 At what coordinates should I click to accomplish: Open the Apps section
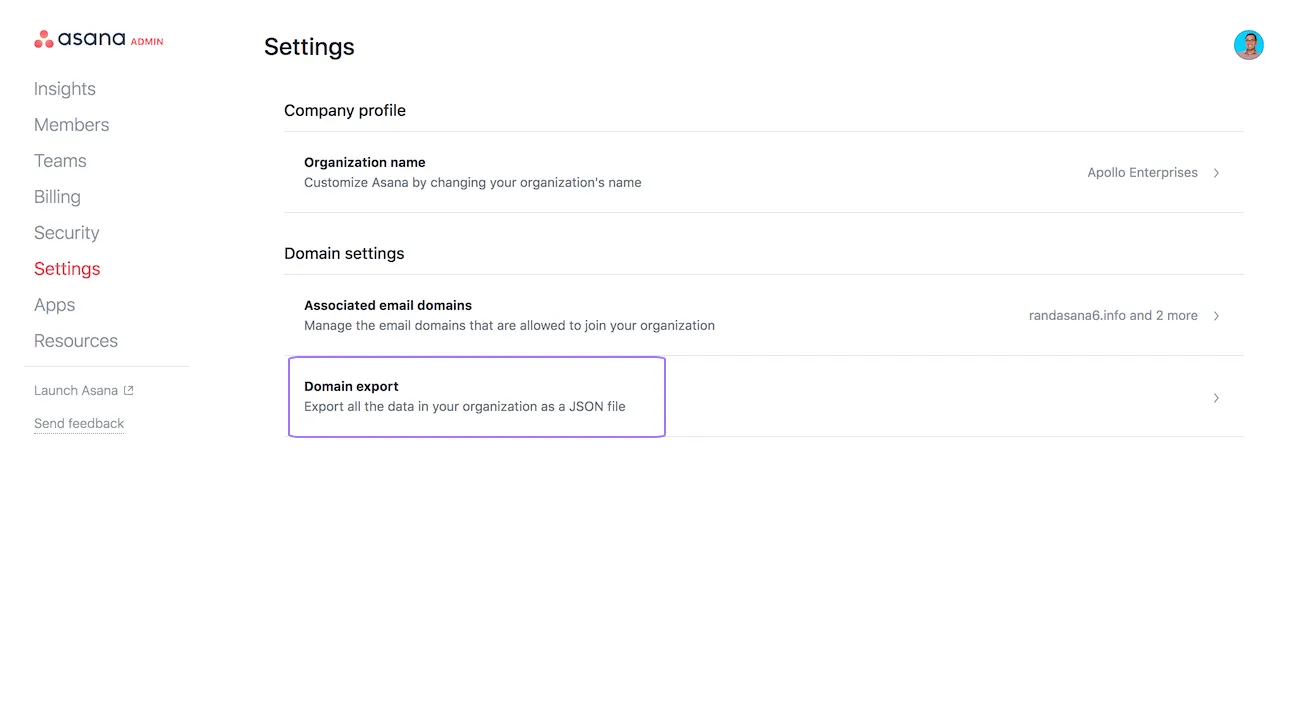54,304
